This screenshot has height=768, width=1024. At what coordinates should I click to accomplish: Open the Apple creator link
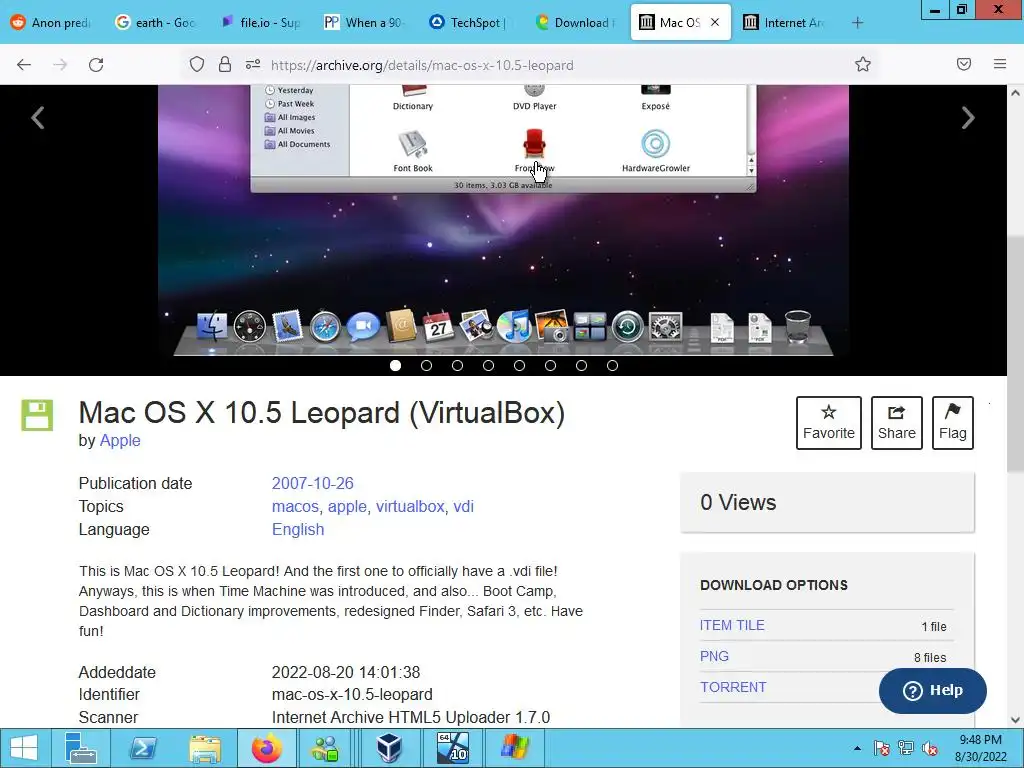tap(120, 440)
